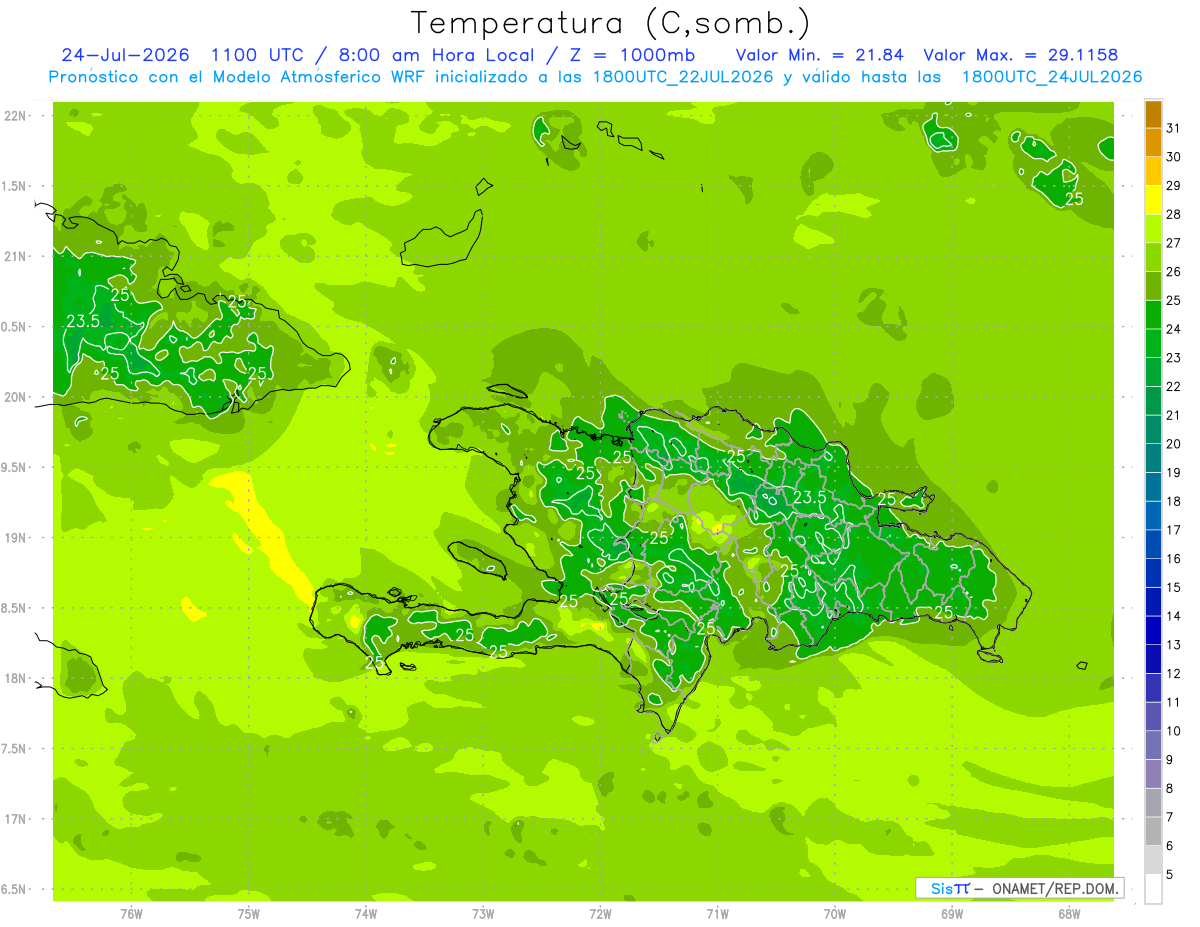Click the legend scale value 30
The height and width of the screenshot is (927, 1200).
[x=1174, y=157]
